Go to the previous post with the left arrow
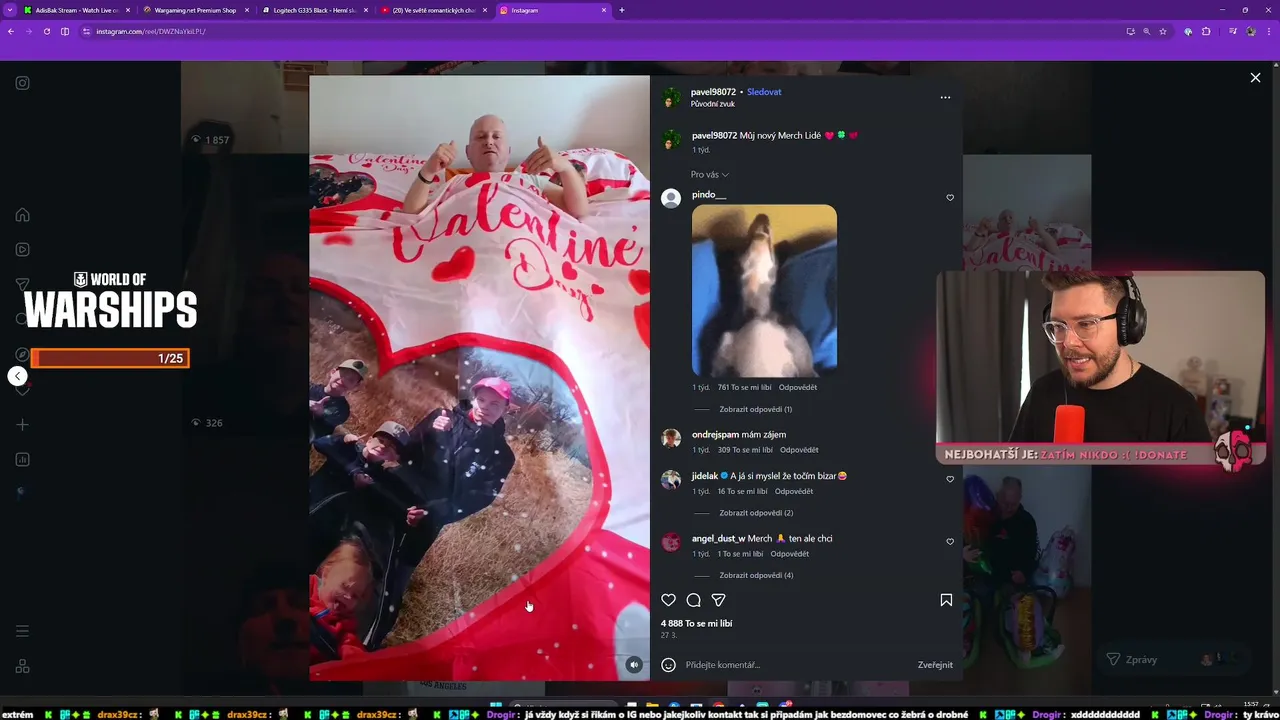Image resolution: width=1280 pixels, height=720 pixels. 17,376
